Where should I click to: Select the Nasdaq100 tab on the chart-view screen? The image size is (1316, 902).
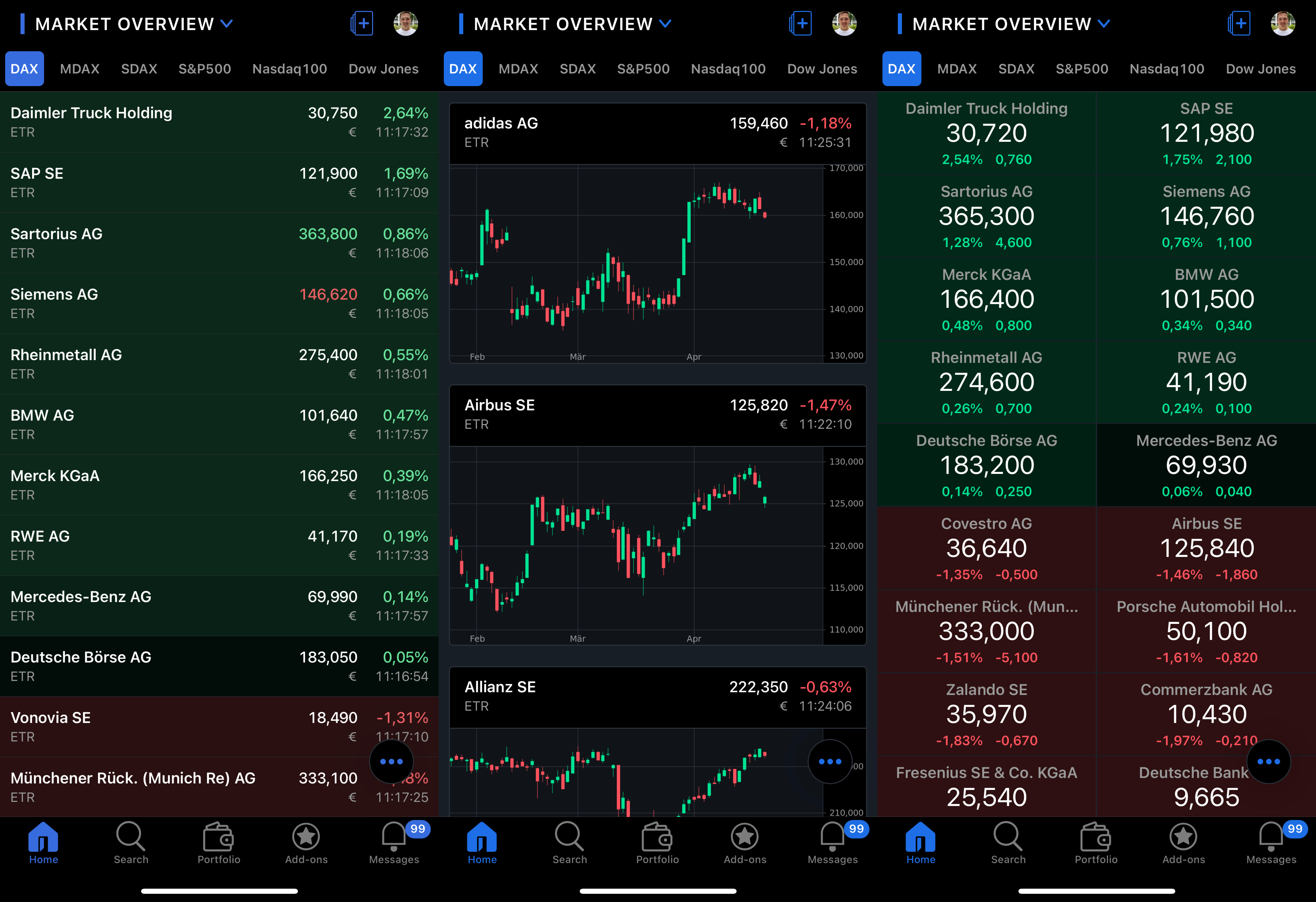coord(728,69)
